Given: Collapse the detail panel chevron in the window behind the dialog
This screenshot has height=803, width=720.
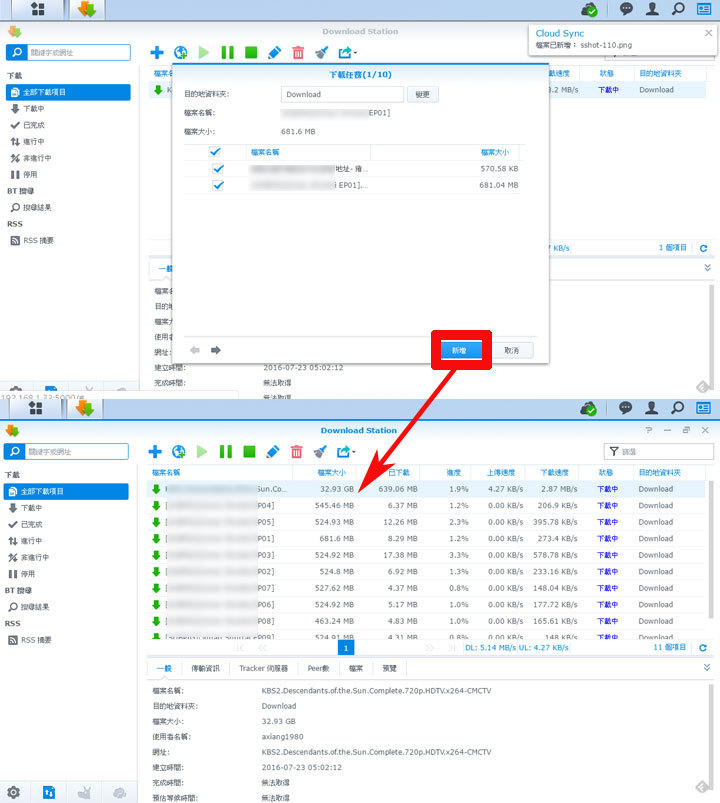Looking at the screenshot, I should (707, 268).
